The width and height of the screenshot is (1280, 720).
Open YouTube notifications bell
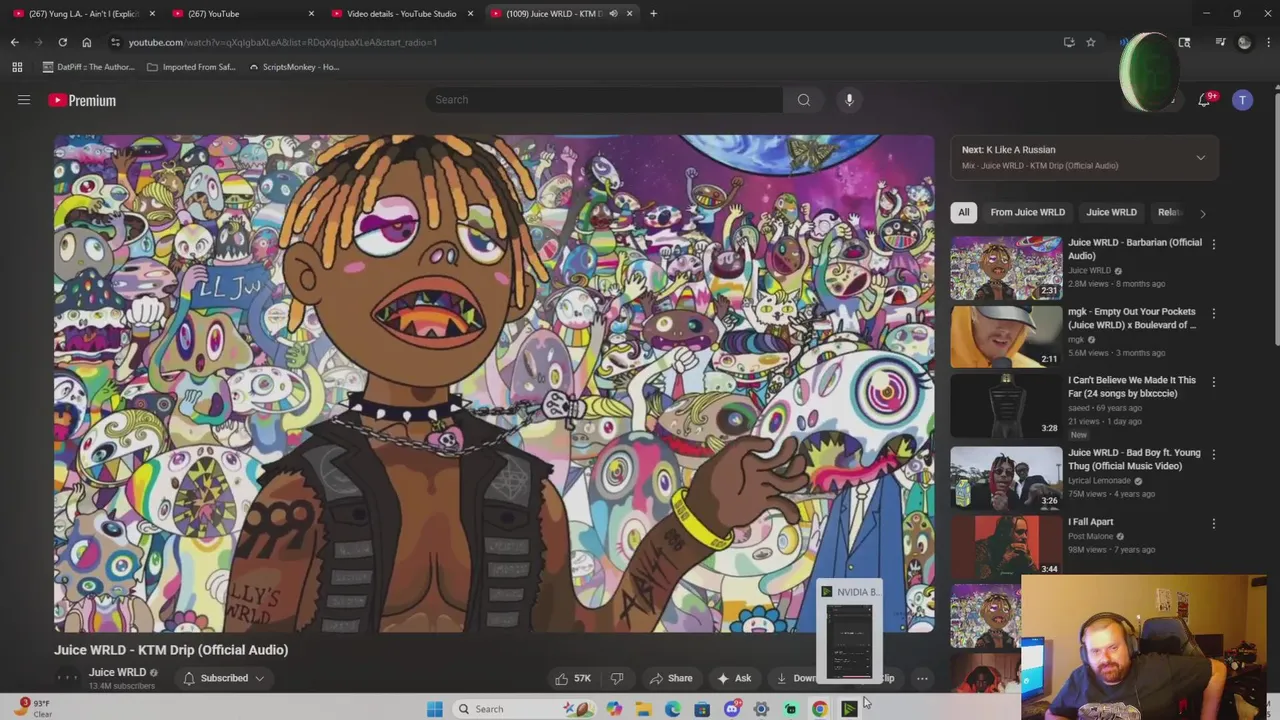pos(1204,100)
